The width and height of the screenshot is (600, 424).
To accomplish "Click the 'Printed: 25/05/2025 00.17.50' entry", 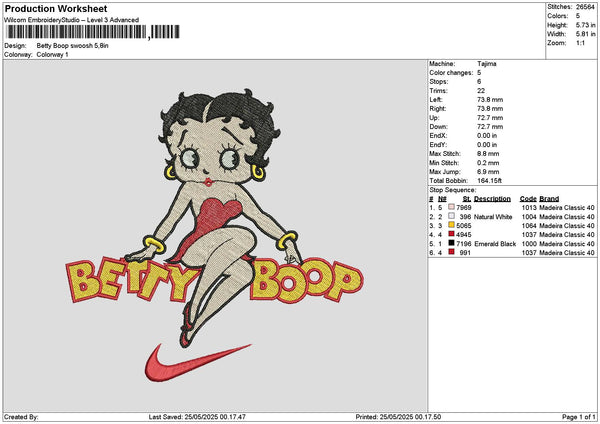I will click(398, 417).
